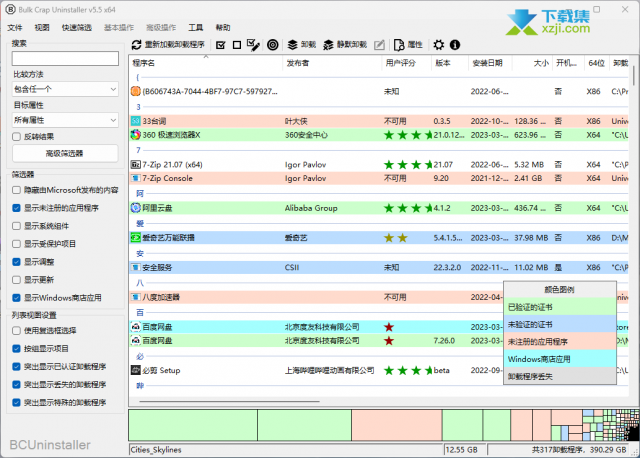The width and height of the screenshot is (640, 458).
Task: Click the 未注册的应用程序 pink legend swatch
Action: pyautogui.click(x=560, y=342)
